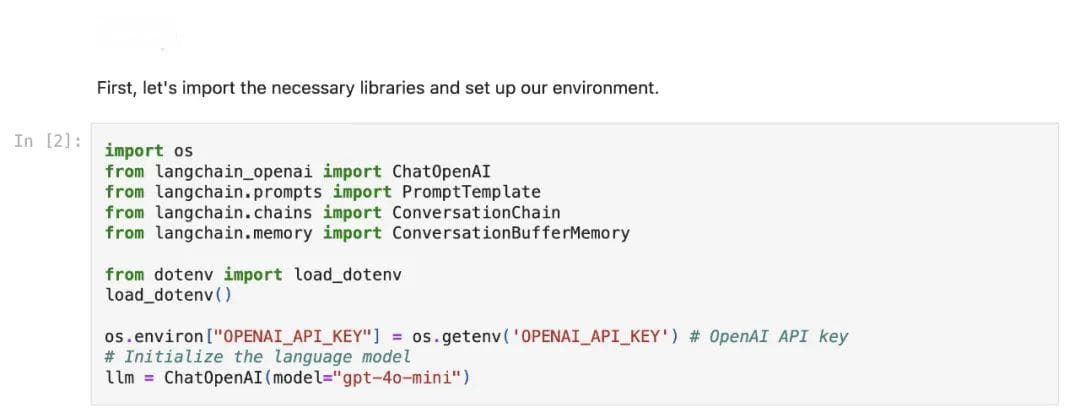The image size is (1080, 419).
Task: Click the 'import os' code line
Action: [149, 151]
